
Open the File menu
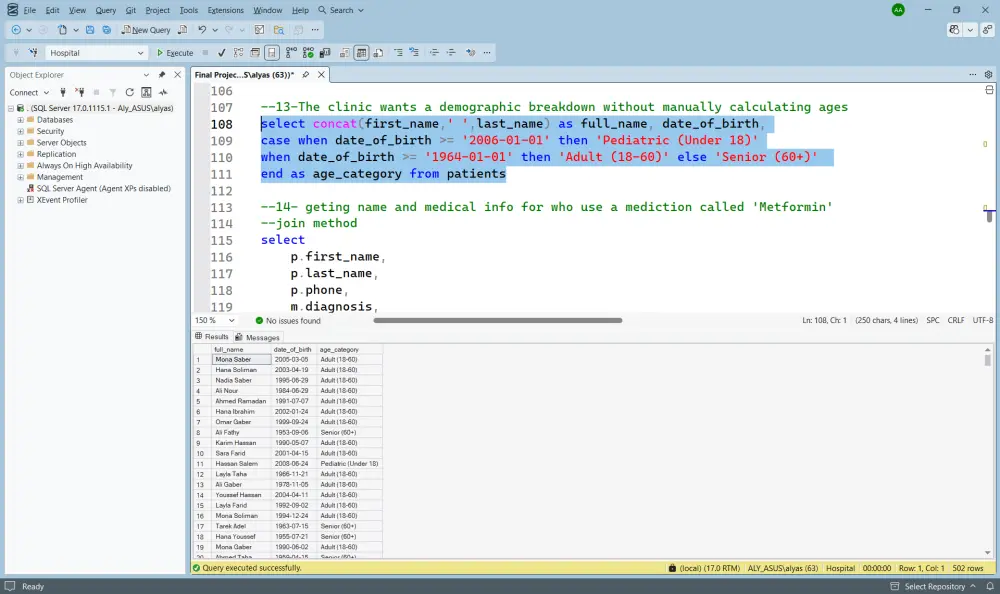point(30,10)
